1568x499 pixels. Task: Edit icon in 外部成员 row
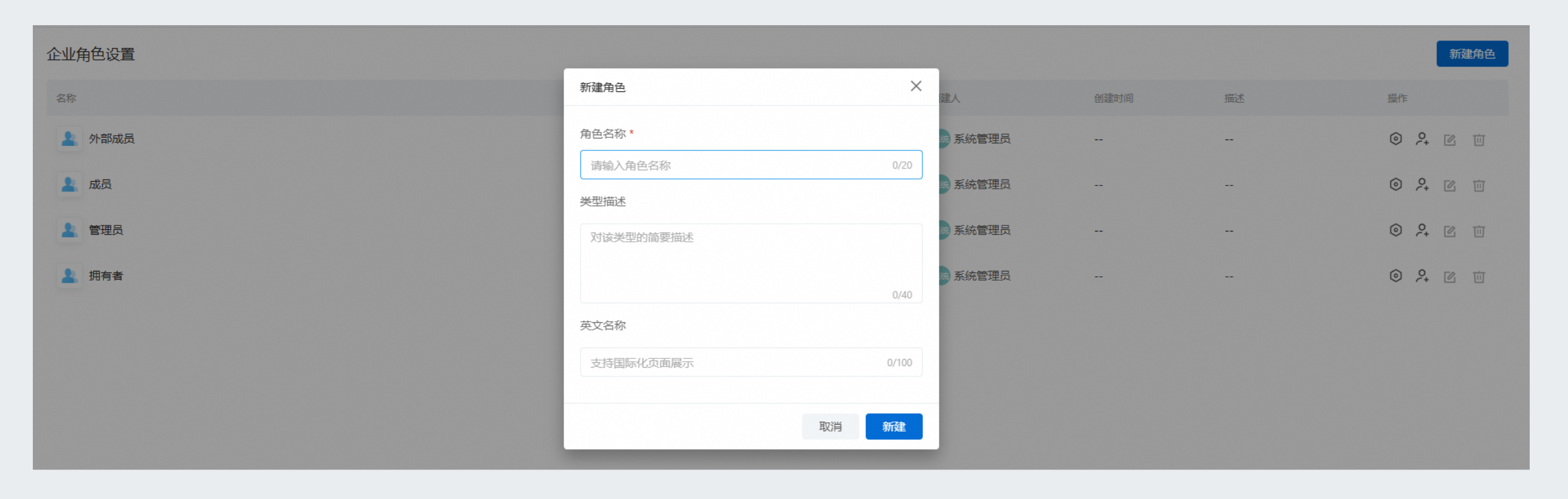click(x=1450, y=140)
